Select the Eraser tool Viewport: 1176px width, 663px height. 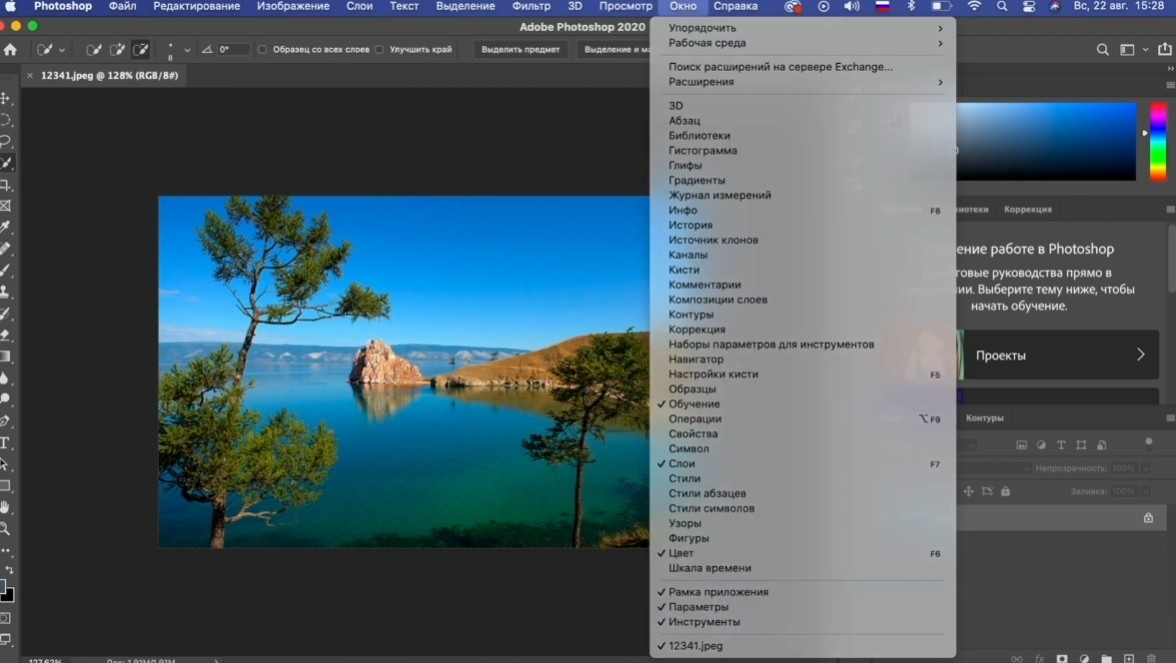5,334
